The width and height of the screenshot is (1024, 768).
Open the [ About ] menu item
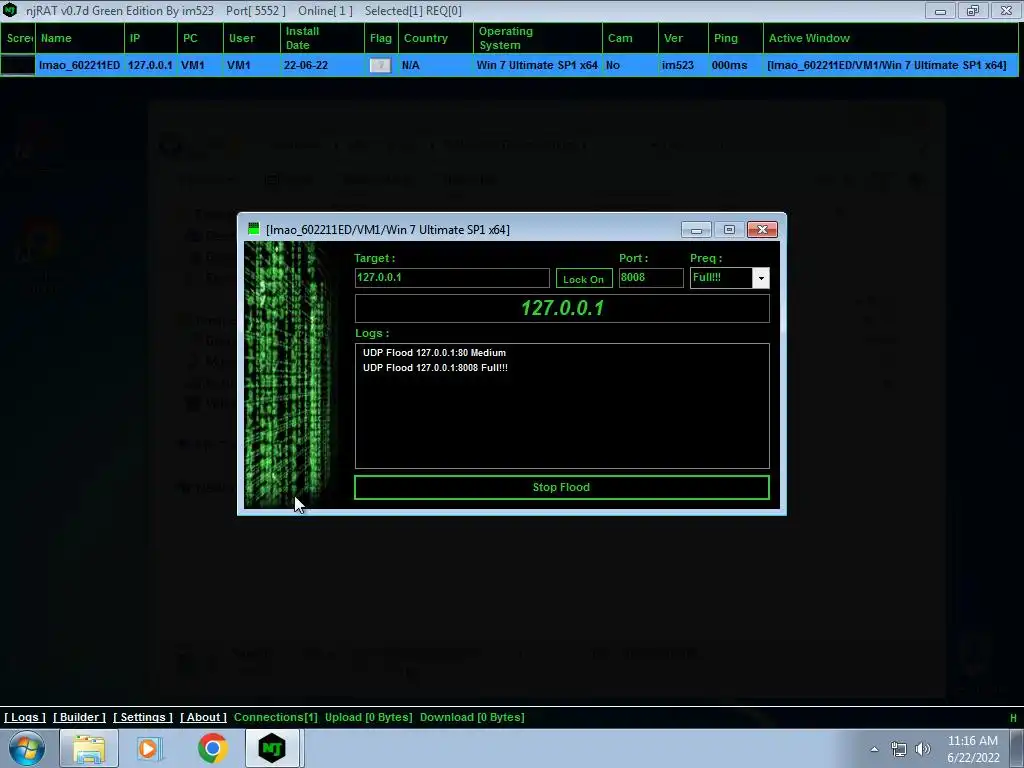203,717
